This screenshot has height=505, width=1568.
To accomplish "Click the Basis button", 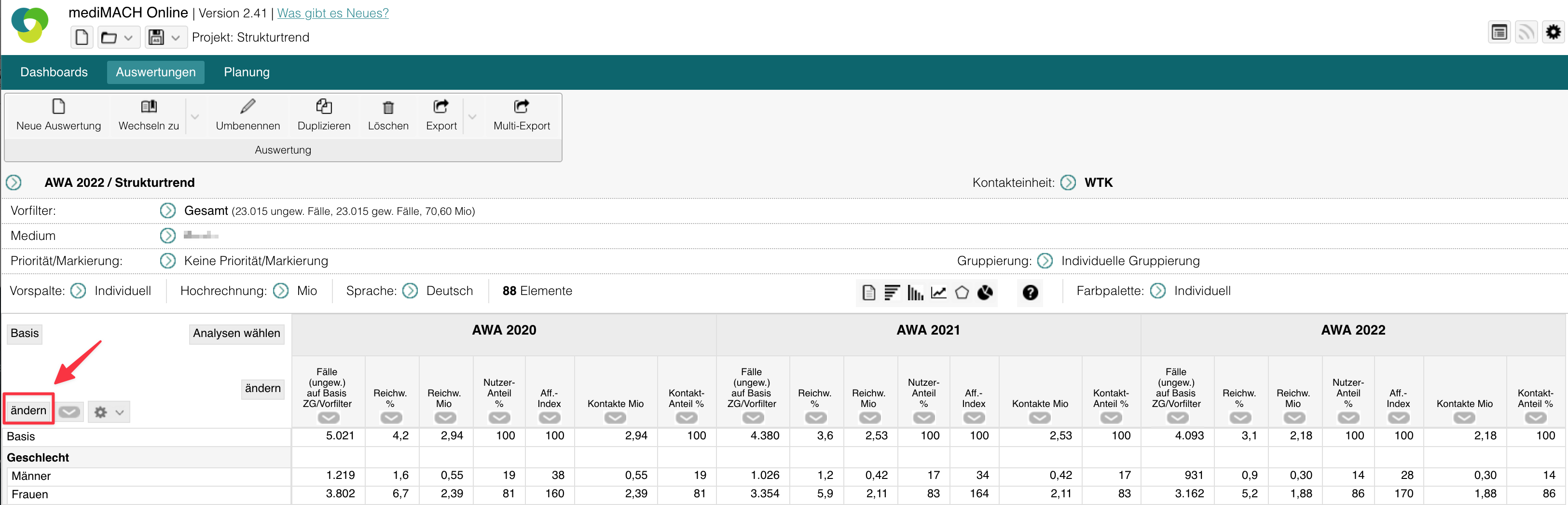I will (24, 333).
